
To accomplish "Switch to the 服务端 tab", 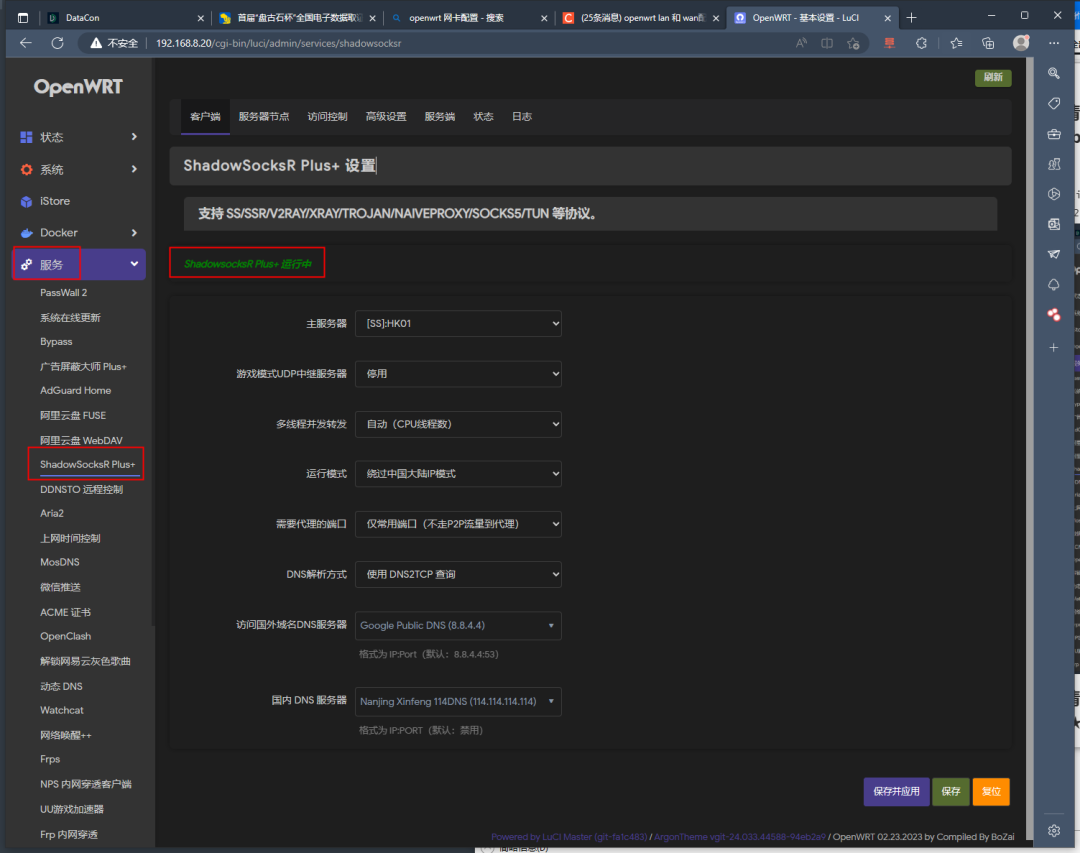I will pyautogui.click(x=439, y=116).
